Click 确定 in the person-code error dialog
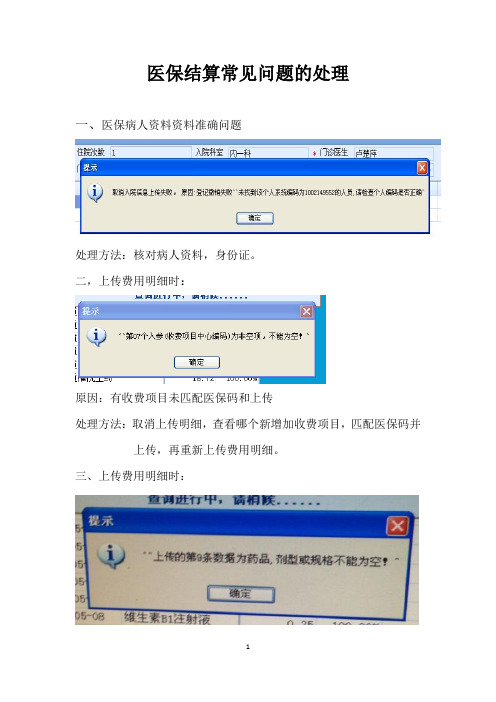 tap(255, 218)
